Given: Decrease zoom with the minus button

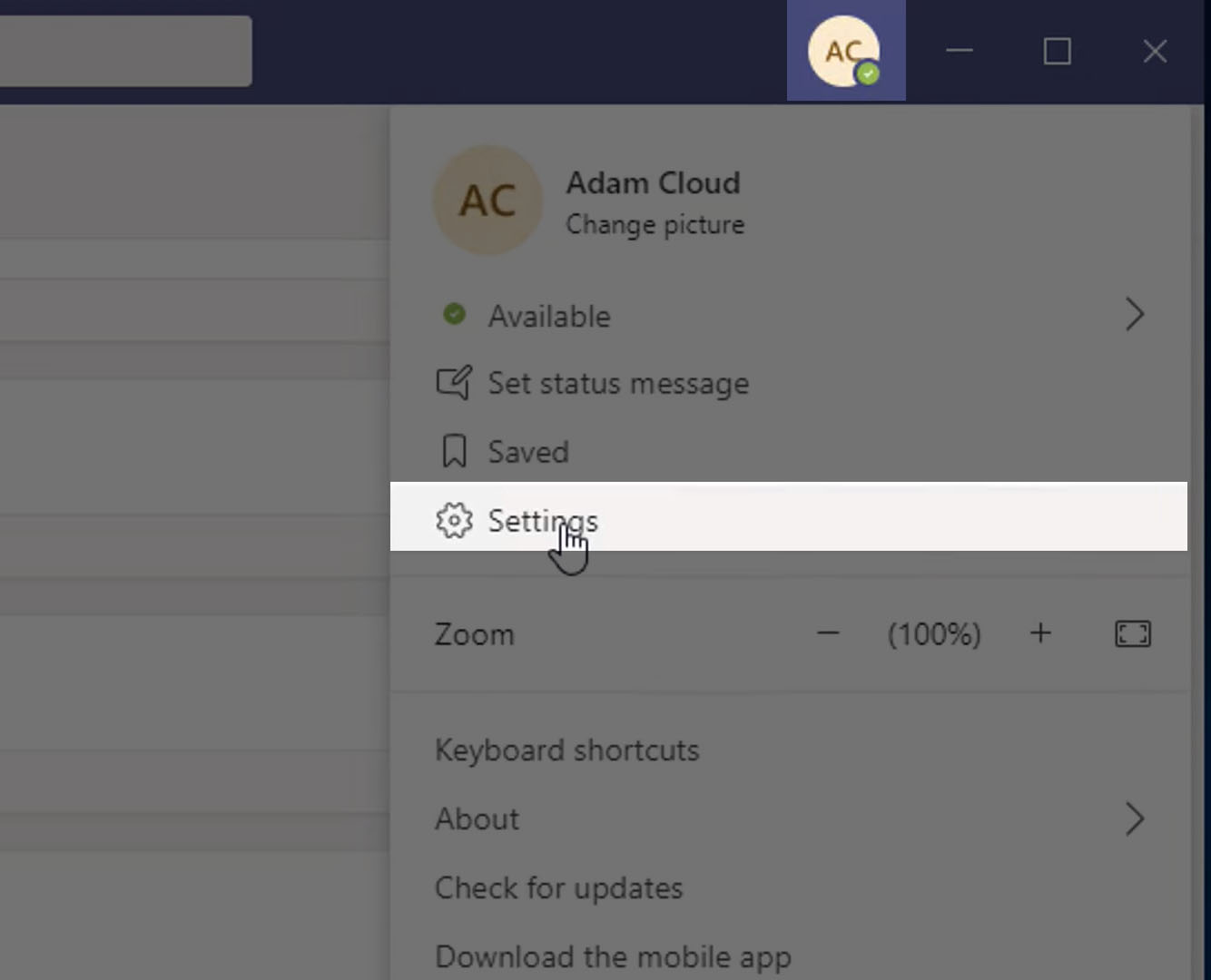Looking at the screenshot, I should (x=828, y=633).
